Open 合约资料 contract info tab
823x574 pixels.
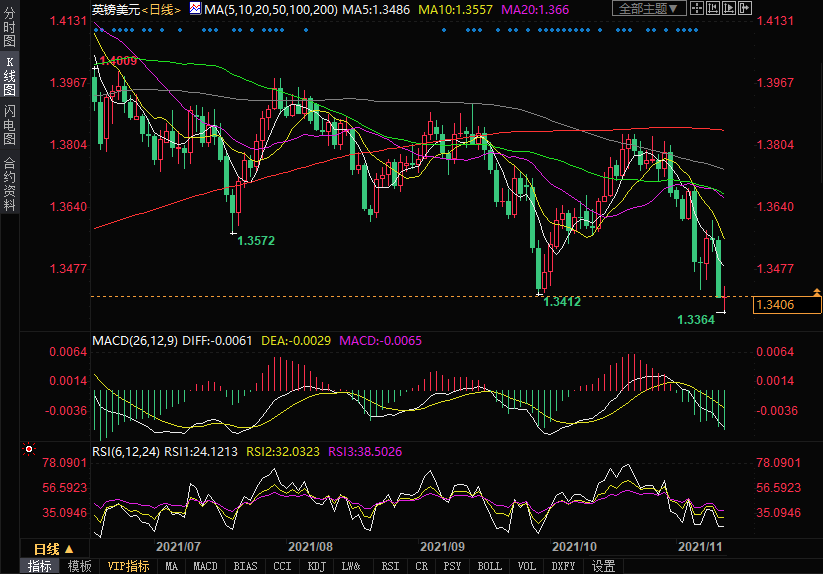(9, 183)
